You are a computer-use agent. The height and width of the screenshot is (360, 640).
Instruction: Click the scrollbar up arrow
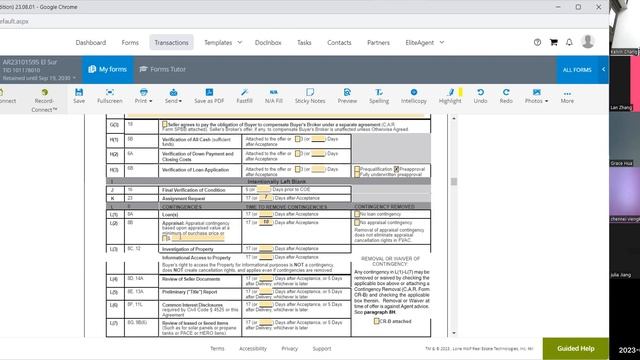454,118
